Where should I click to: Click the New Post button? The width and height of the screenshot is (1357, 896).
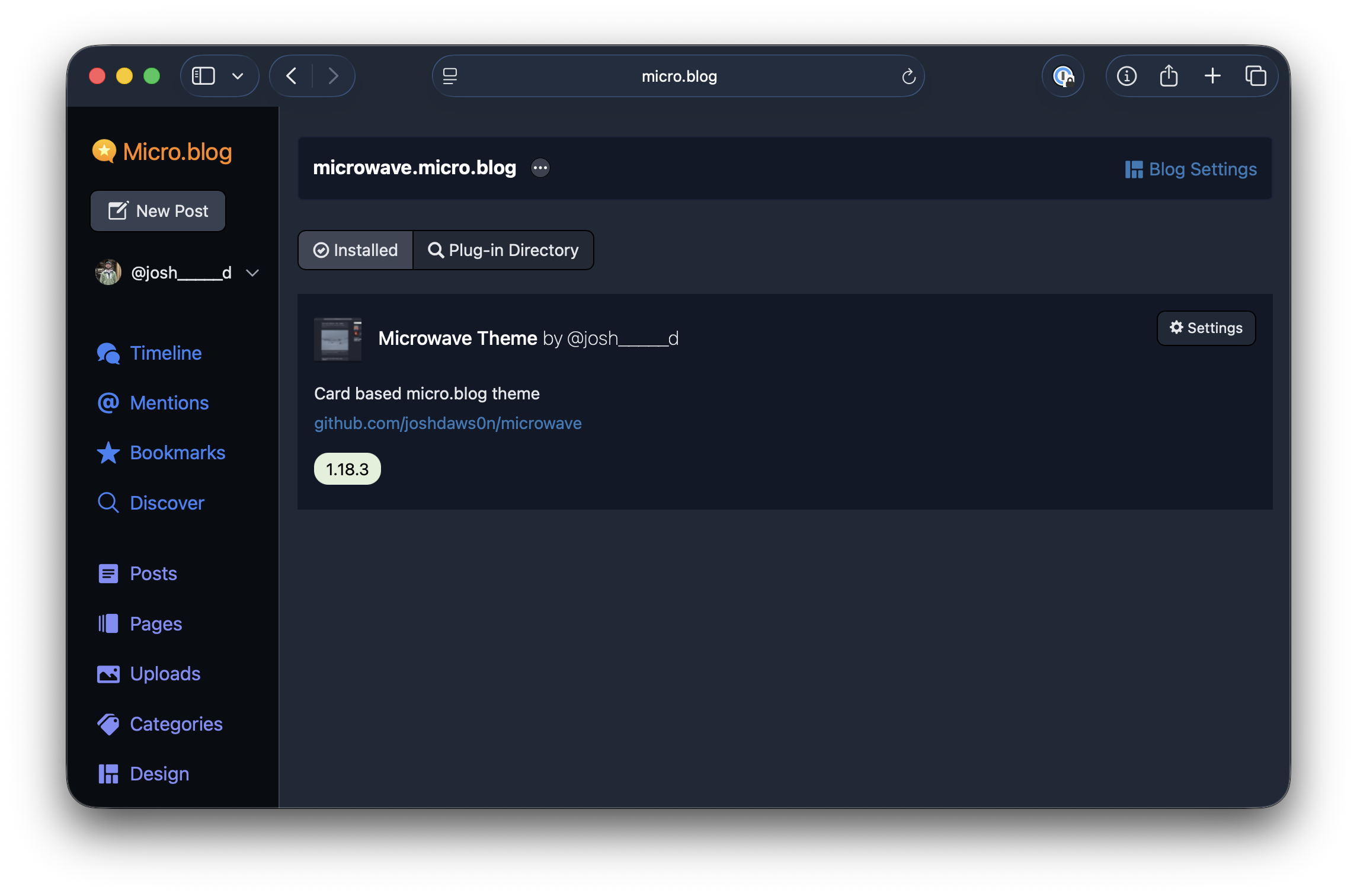click(158, 211)
